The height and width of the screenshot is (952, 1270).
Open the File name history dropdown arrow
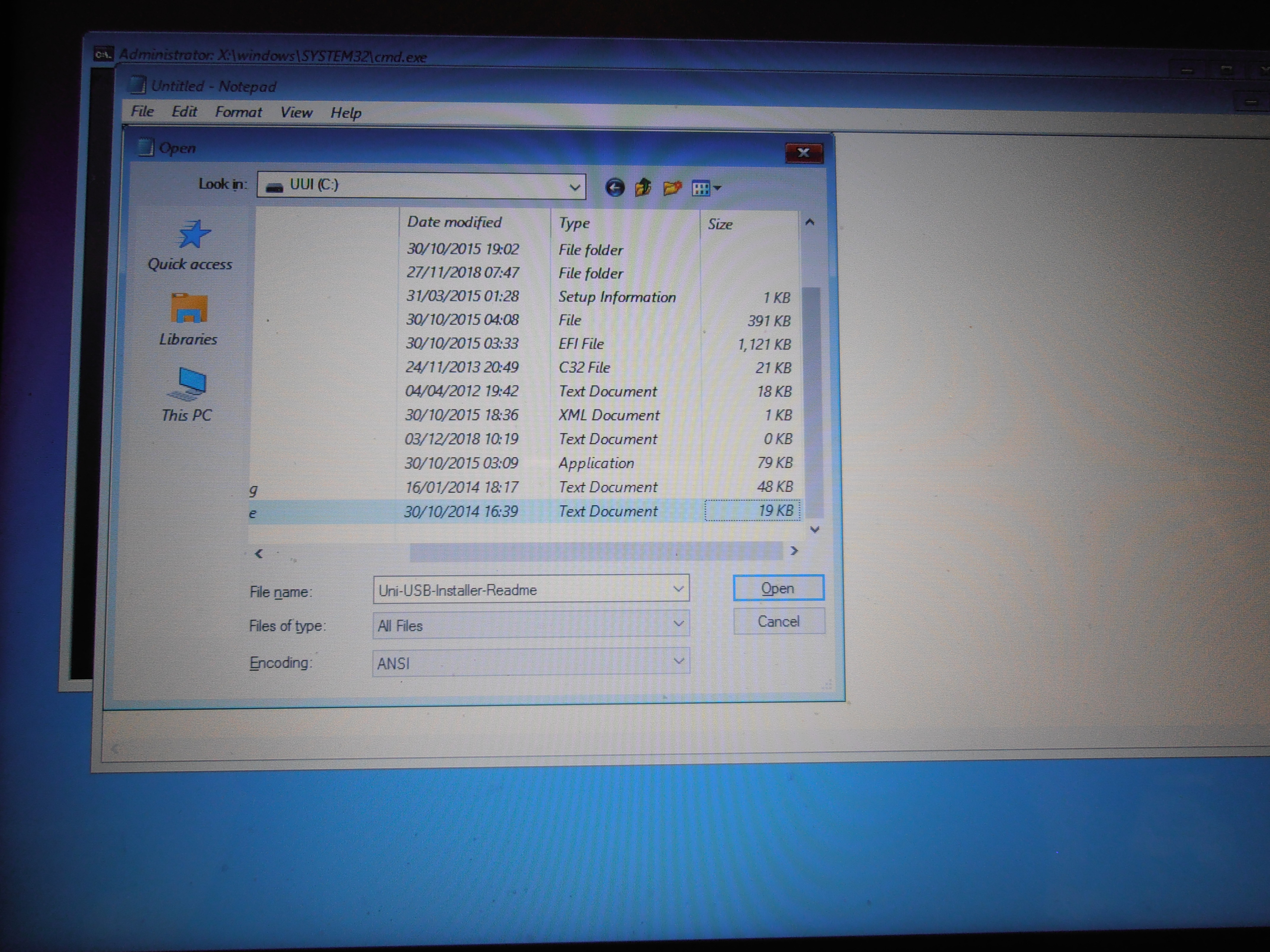point(678,589)
